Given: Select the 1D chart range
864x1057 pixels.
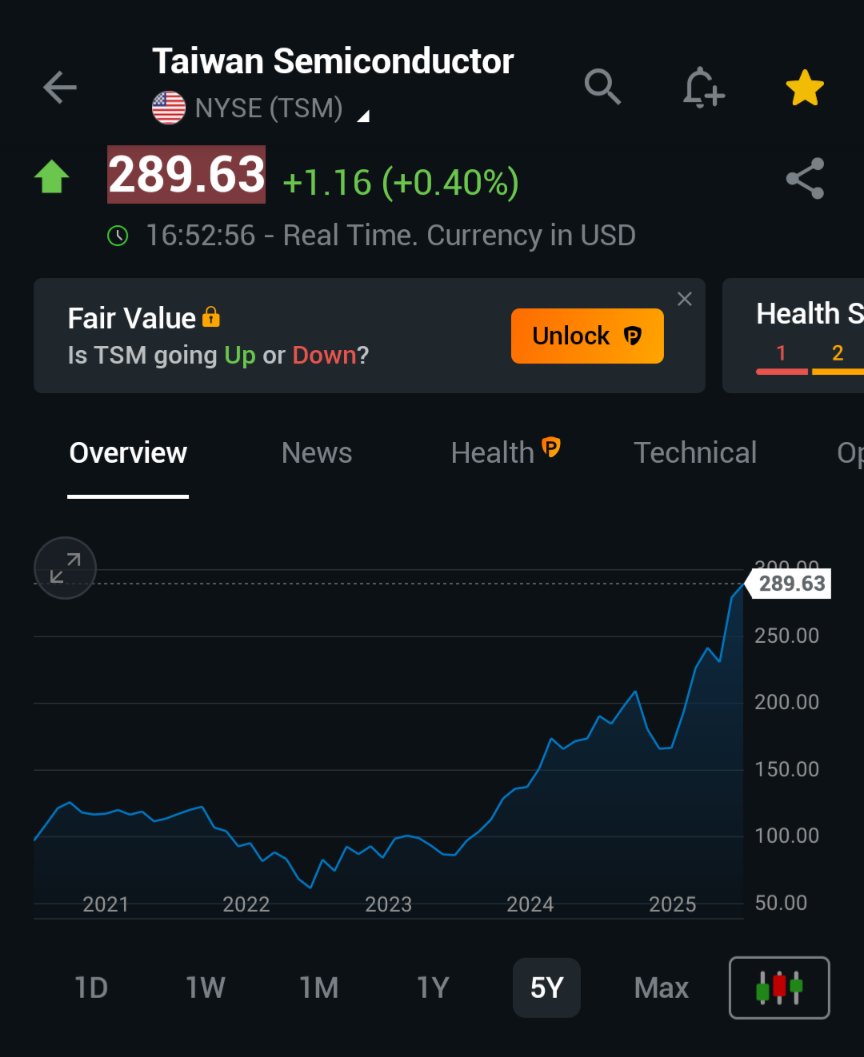Looking at the screenshot, I should [91, 988].
